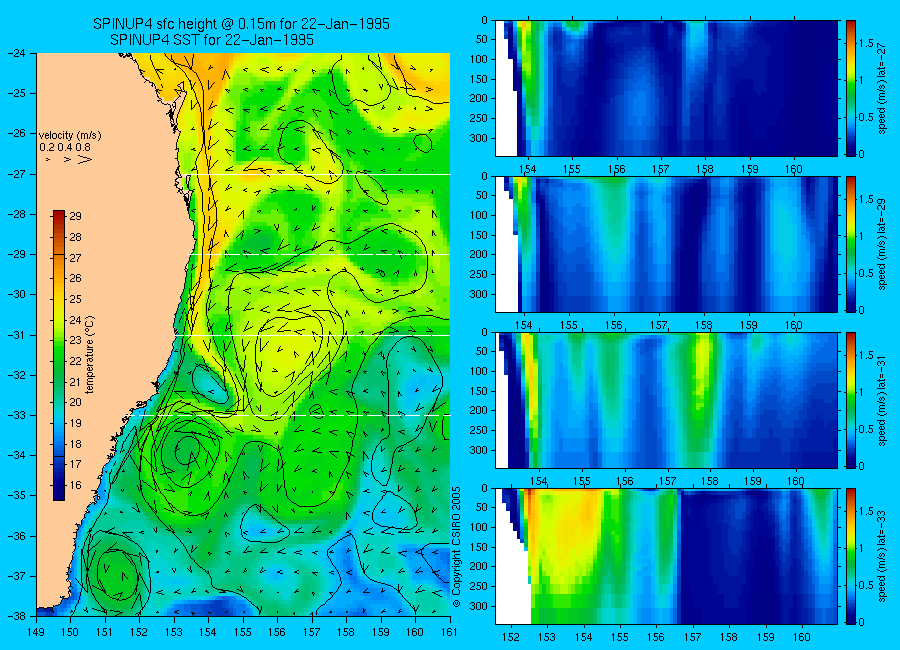Click the "29" tick on the temperature bar
The image size is (900, 650).
coord(75,216)
